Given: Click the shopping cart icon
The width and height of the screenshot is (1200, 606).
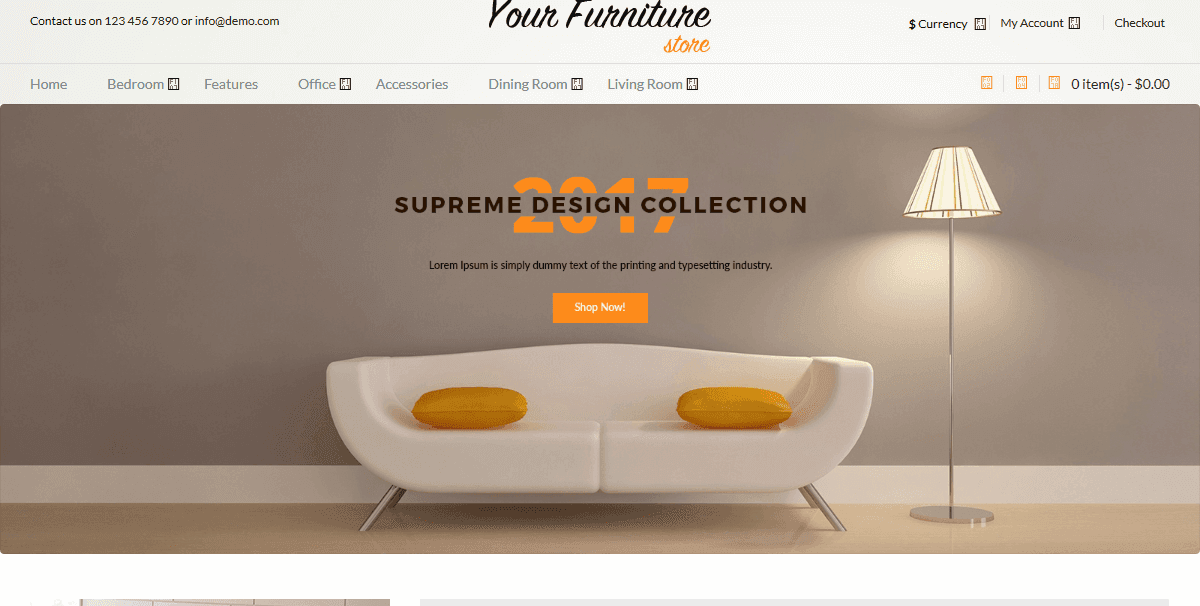Looking at the screenshot, I should point(1054,83).
